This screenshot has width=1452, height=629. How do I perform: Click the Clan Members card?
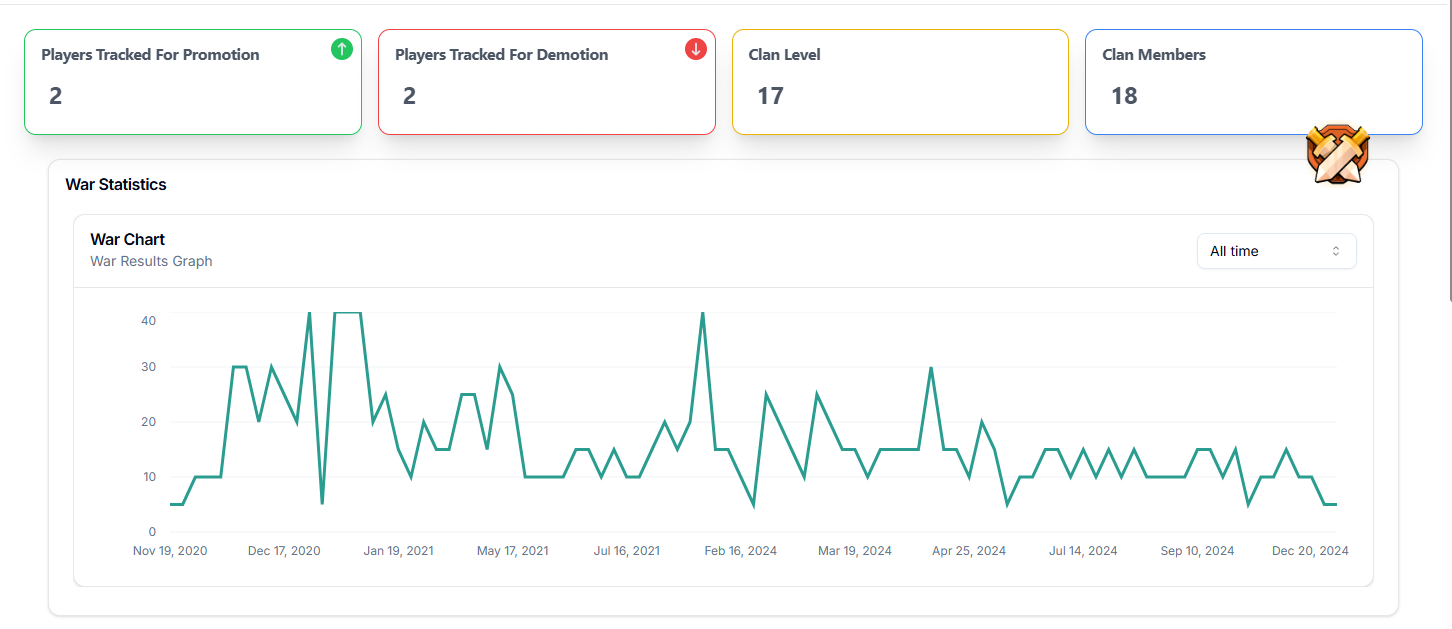click(1254, 82)
